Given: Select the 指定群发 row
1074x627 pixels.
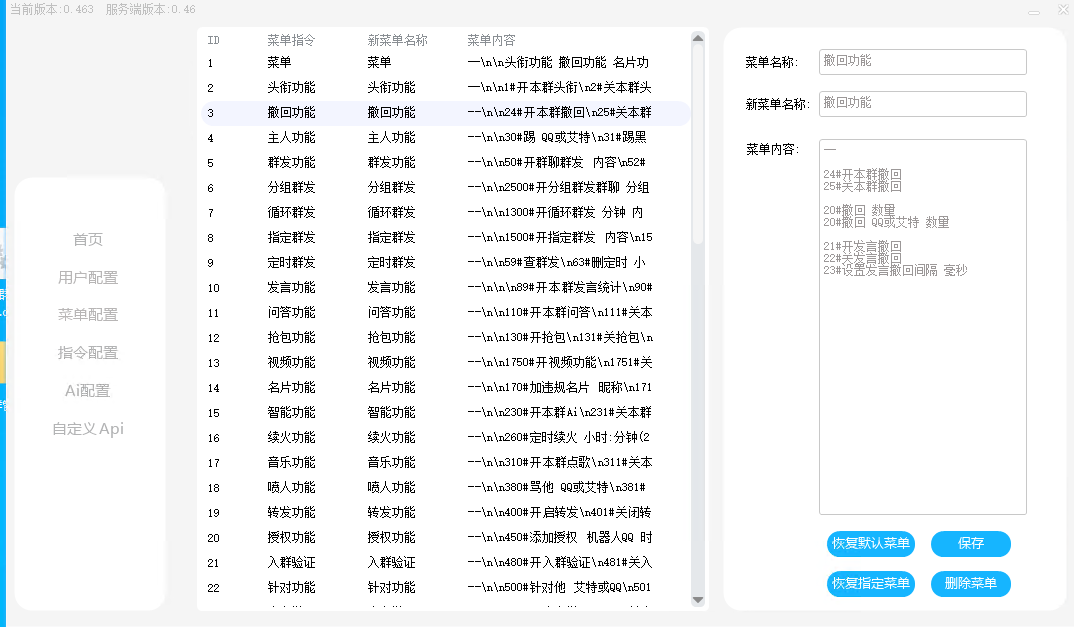Looking at the screenshot, I should (445, 238).
